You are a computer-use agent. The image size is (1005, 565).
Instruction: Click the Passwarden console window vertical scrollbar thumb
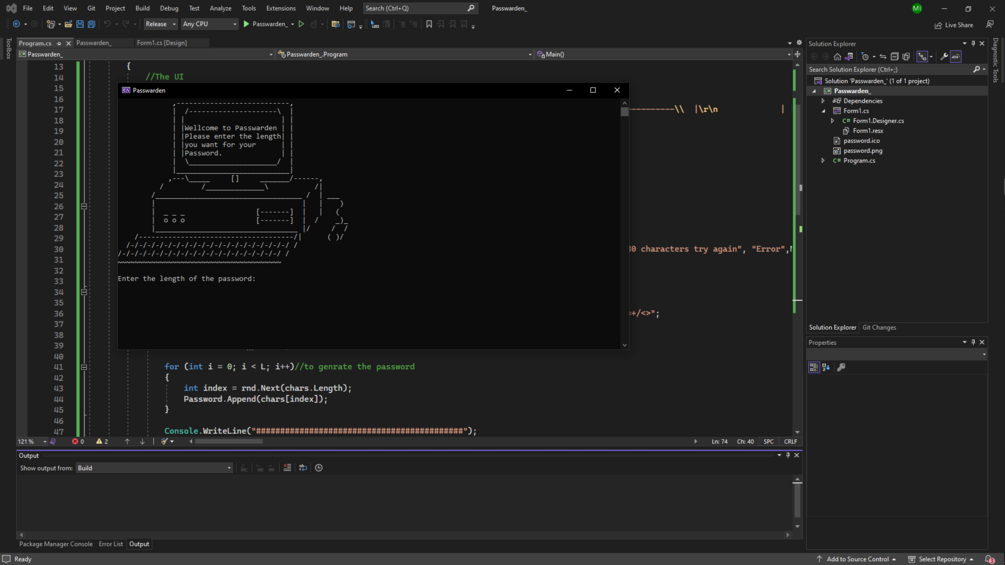coord(624,111)
